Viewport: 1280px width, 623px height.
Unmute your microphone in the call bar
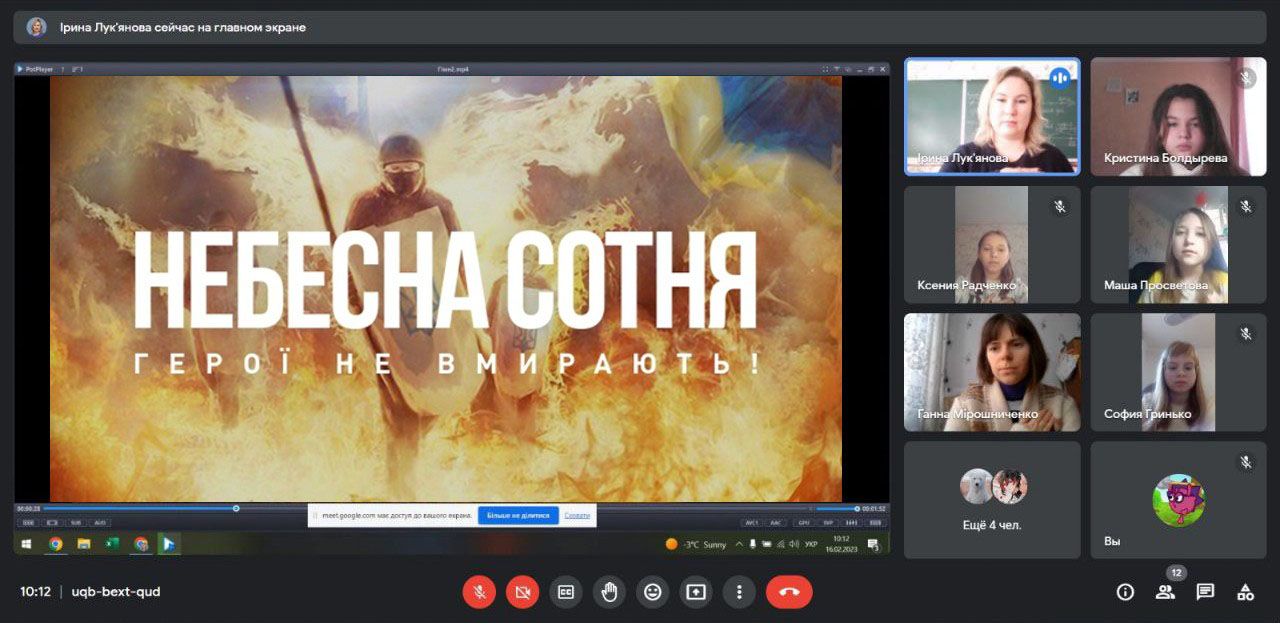pyautogui.click(x=479, y=592)
